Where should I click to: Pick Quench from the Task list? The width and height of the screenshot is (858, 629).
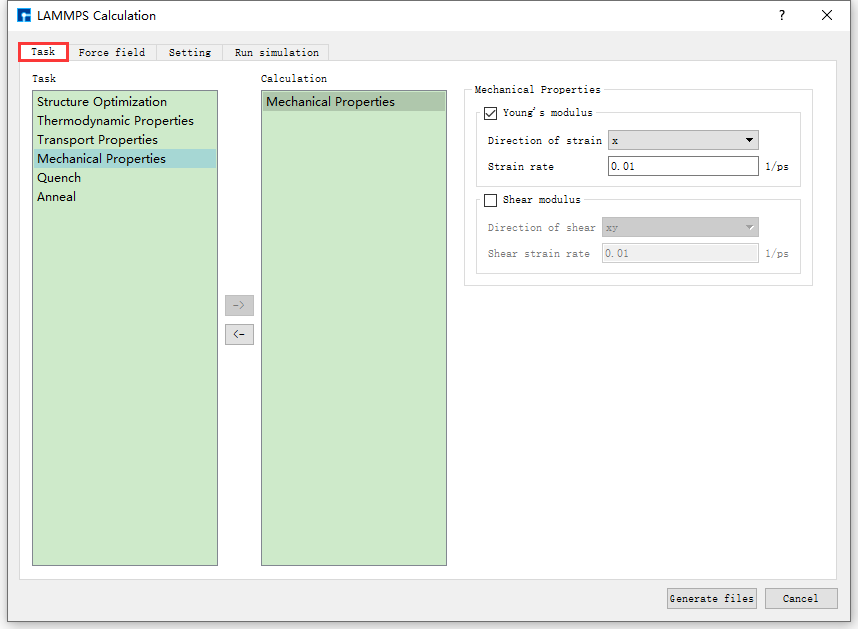59,178
